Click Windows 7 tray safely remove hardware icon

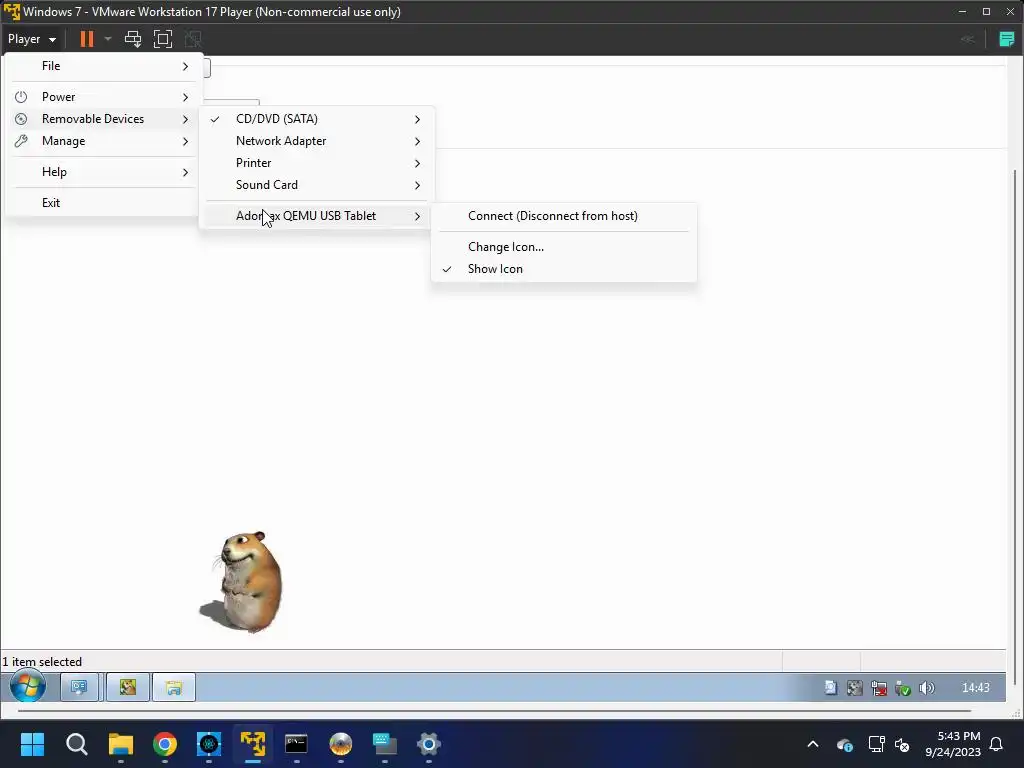tap(903, 688)
